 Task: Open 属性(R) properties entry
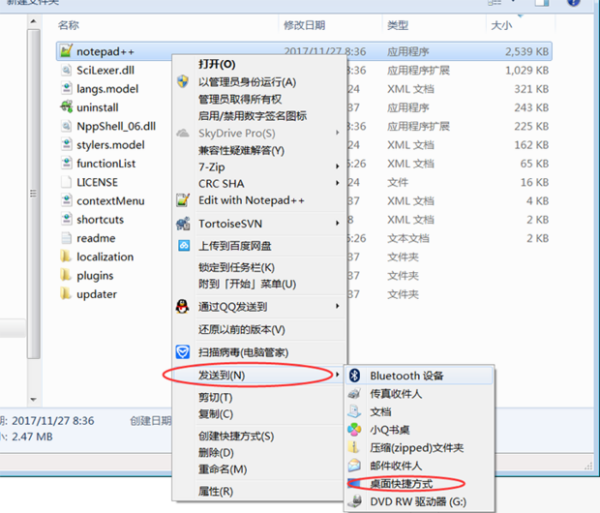coord(215,492)
